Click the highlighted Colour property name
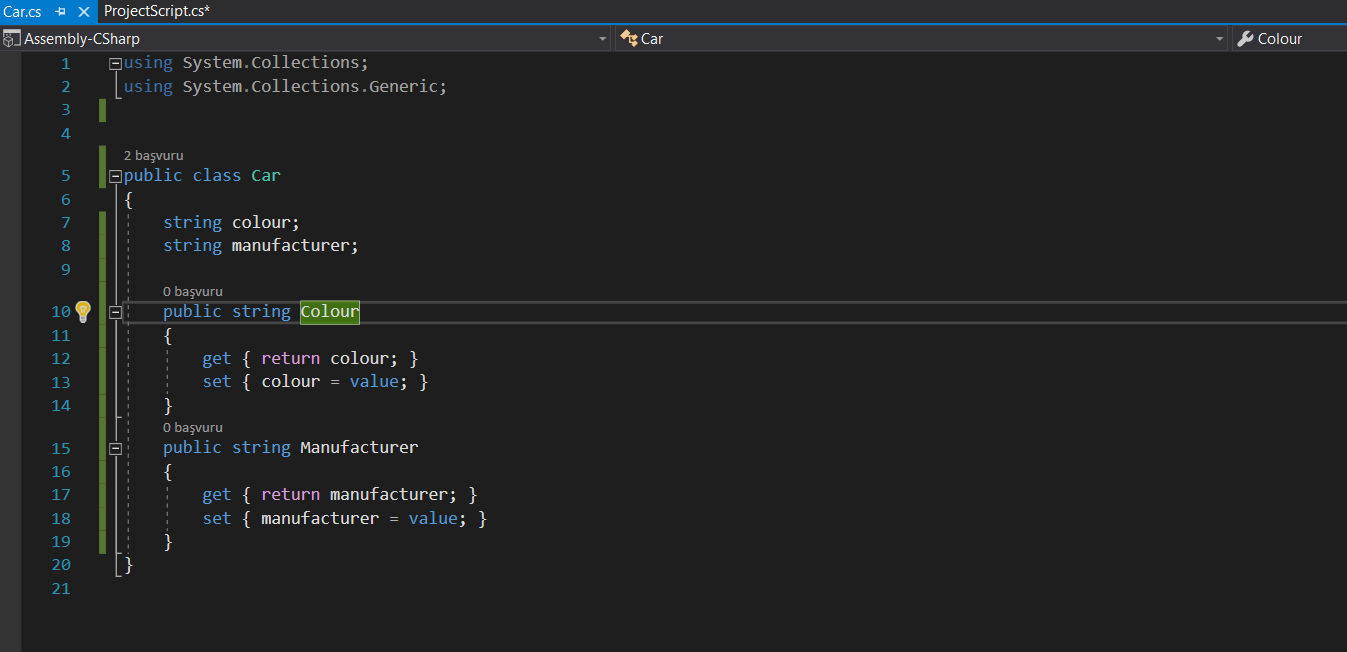 point(330,312)
